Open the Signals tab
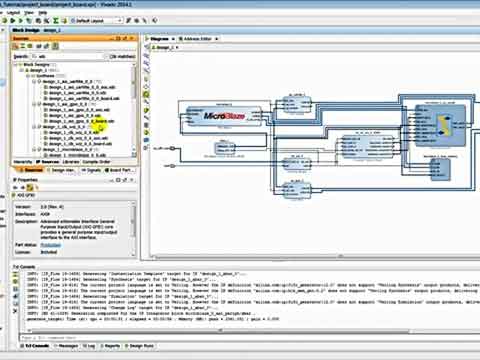 click(91, 170)
